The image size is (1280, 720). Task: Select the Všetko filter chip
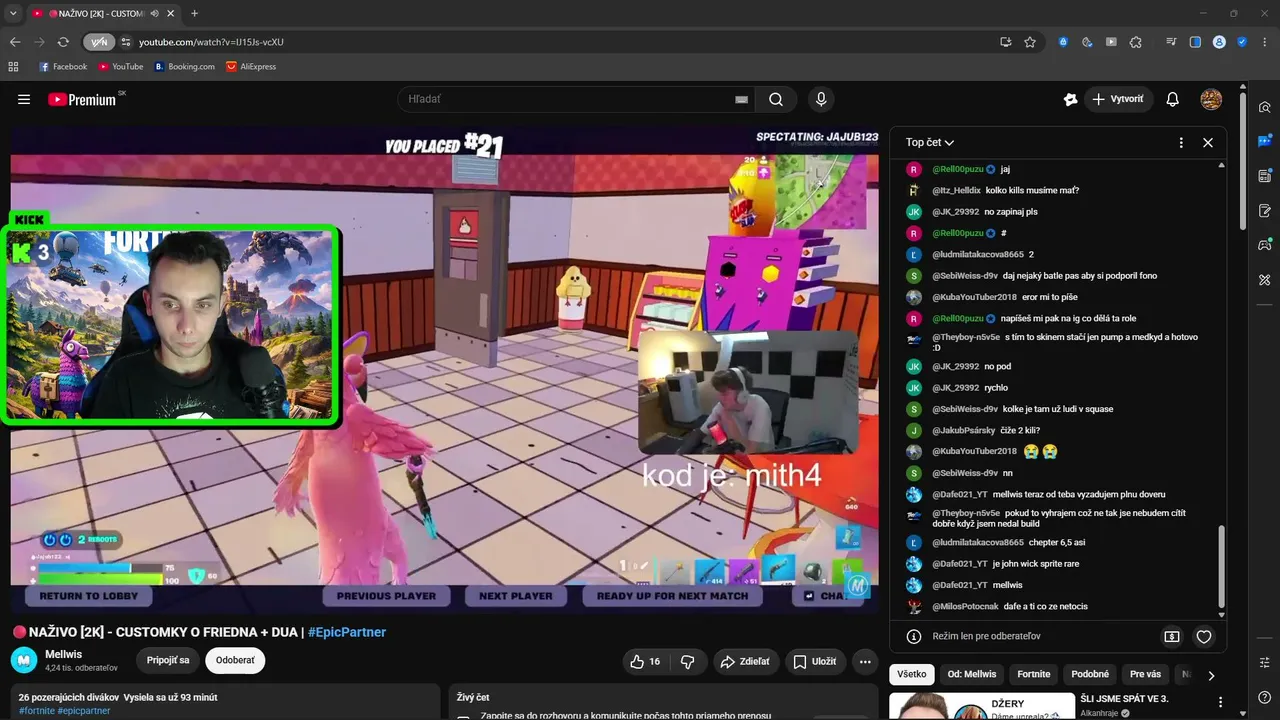911,675
